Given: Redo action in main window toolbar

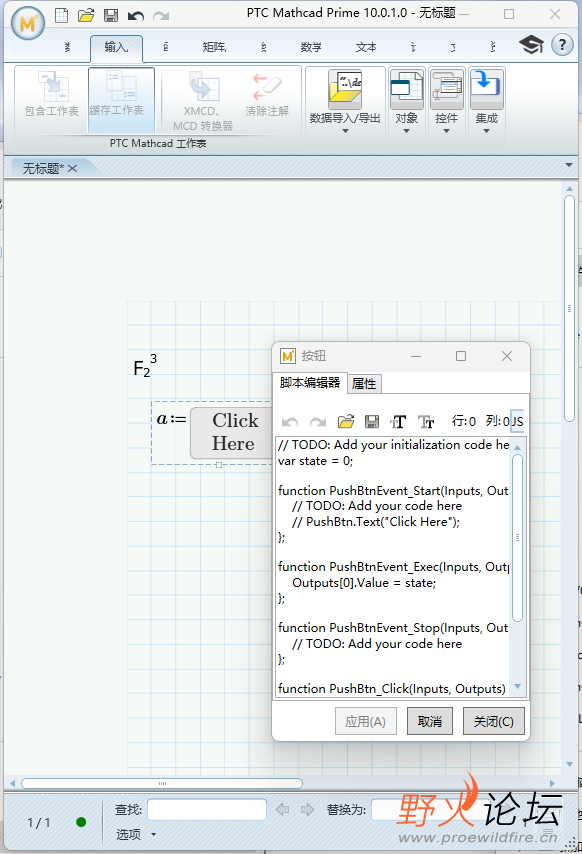Looking at the screenshot, I should (161, 16).
